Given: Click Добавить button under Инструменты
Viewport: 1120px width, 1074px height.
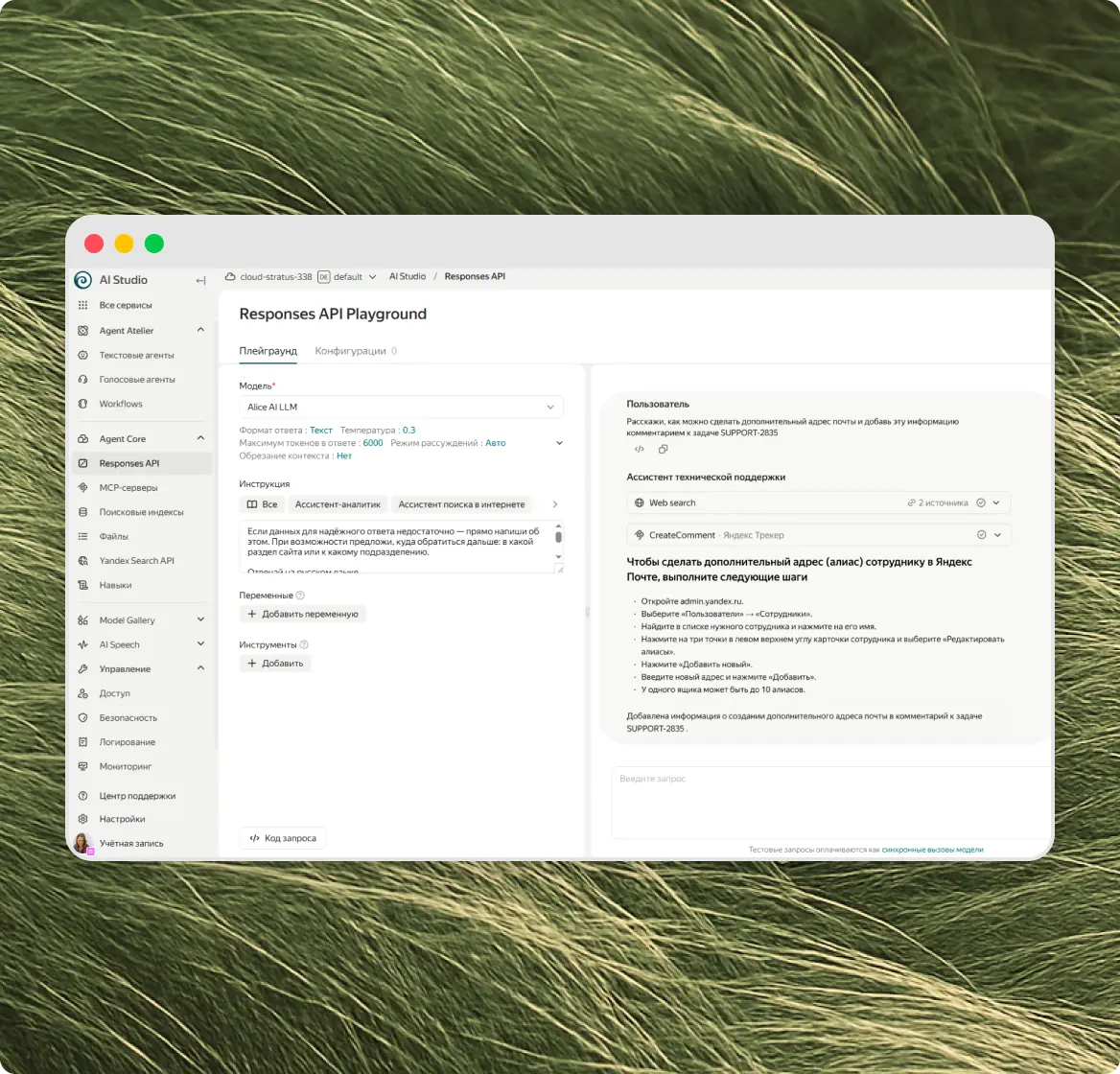Looking at the screenshot, I should coord(275,664).
